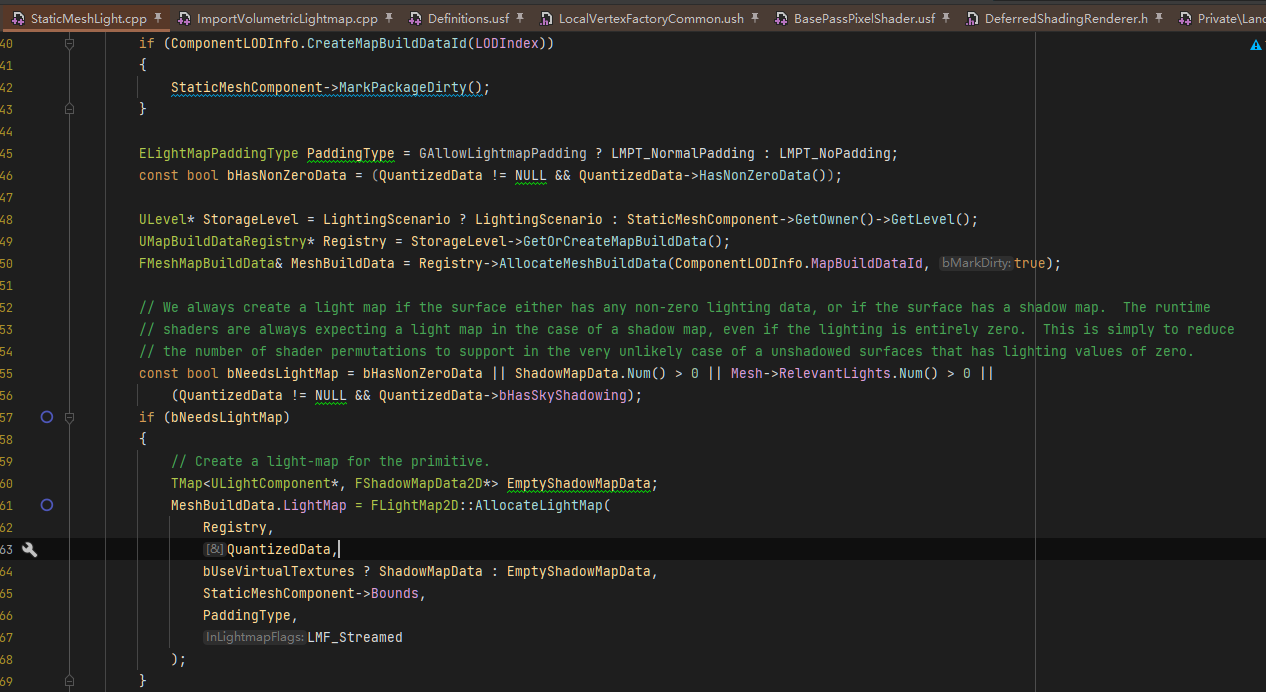Click line number 63 in the gutter
Viewport: 1266px width, 692px height.
point(6,549)
